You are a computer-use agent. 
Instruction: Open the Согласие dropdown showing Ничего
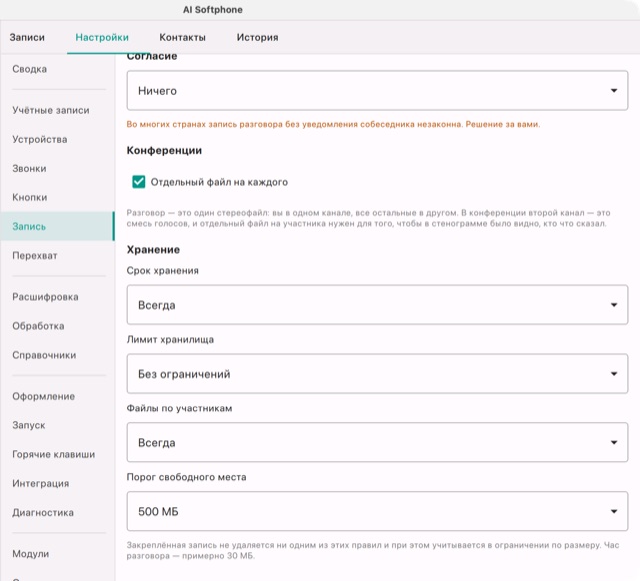coord(377,90)
